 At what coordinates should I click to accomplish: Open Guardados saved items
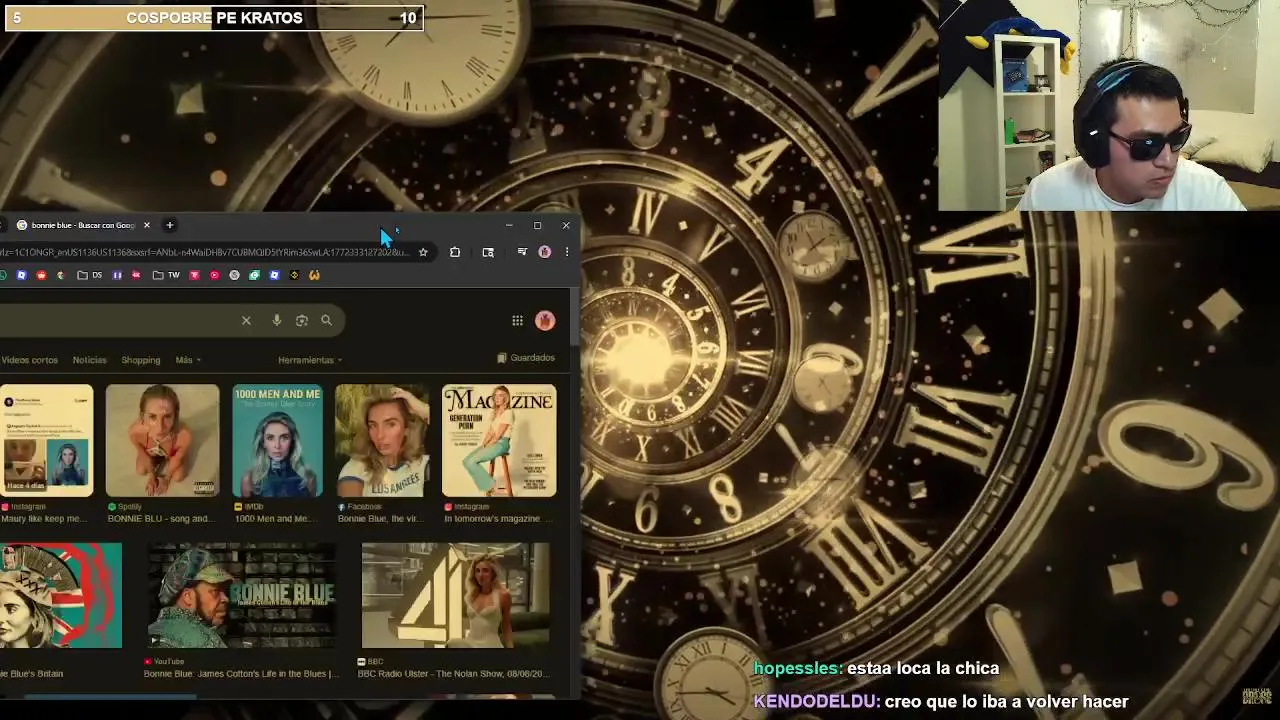click(x=526, y=358)
